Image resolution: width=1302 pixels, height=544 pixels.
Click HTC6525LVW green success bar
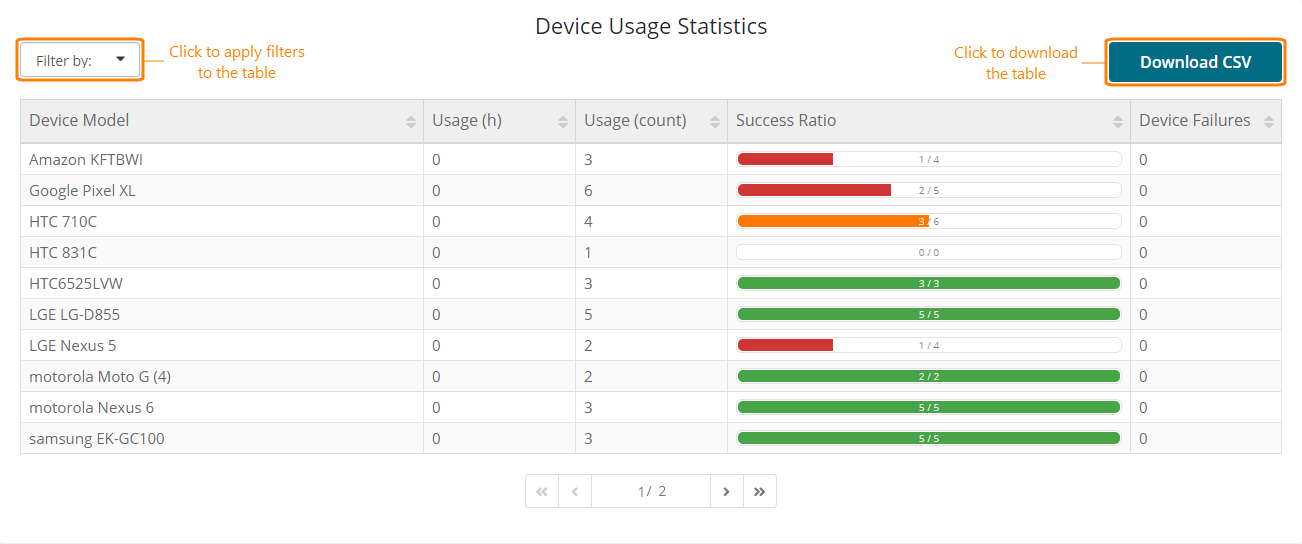click(x=928, y=283)
